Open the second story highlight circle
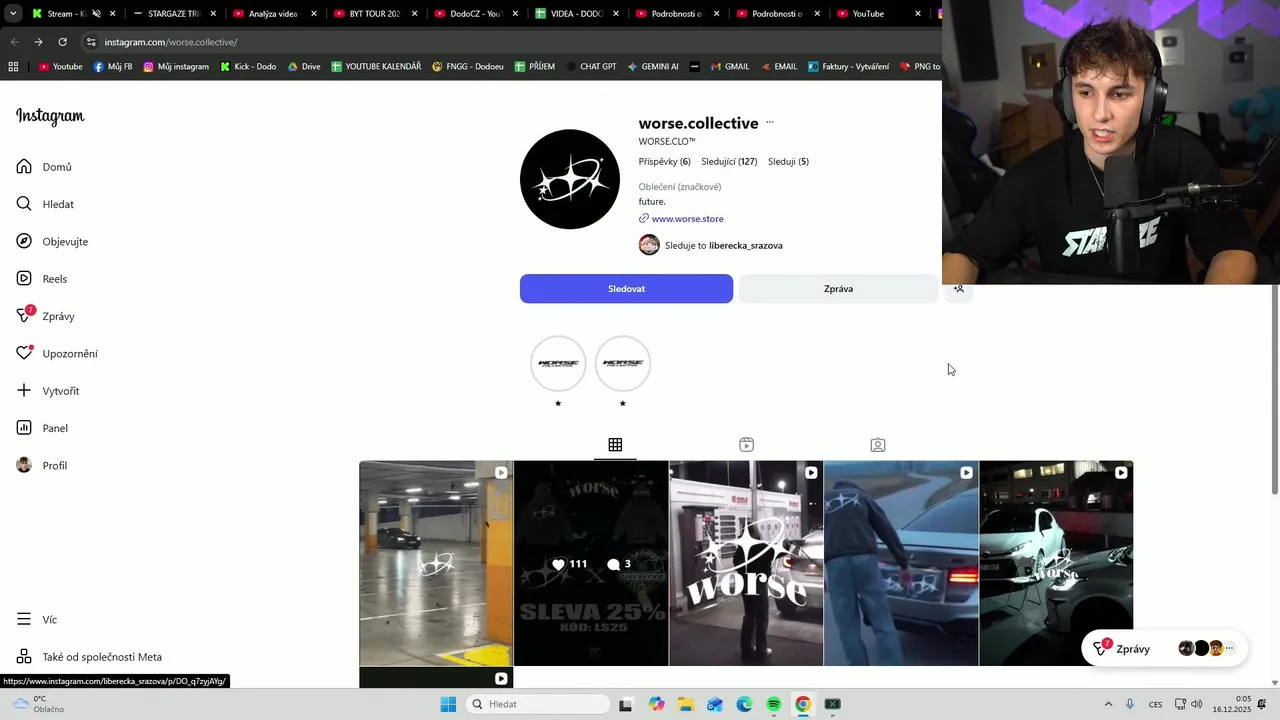1280x720 pixels. point(623,364)
